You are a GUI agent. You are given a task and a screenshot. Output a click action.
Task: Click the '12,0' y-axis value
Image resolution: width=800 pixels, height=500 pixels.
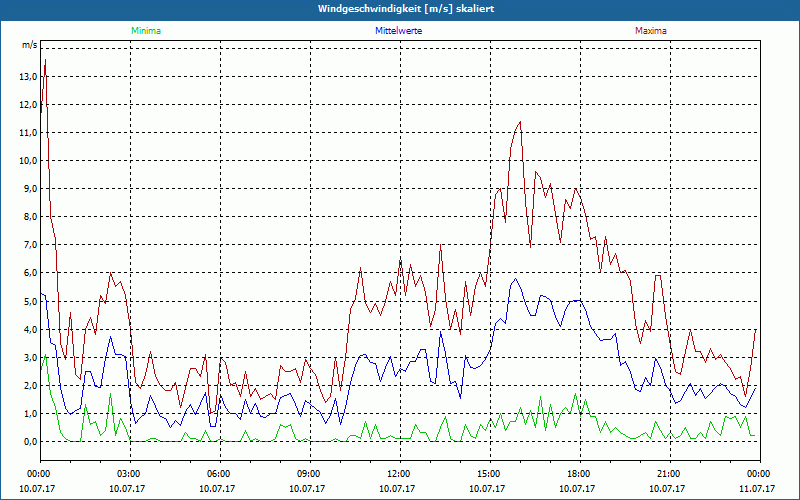(28, 105)
